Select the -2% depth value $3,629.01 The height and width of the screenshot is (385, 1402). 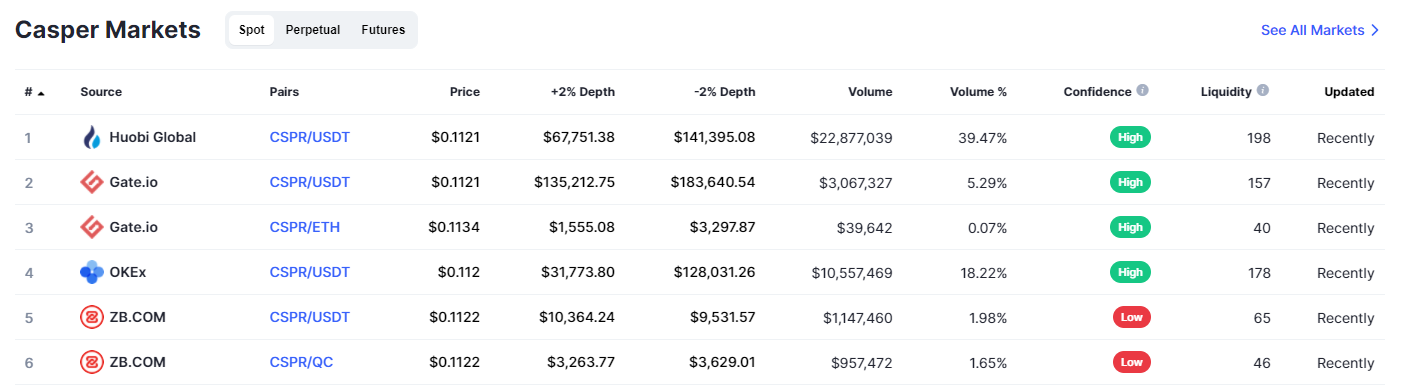(x=721, y=362)
